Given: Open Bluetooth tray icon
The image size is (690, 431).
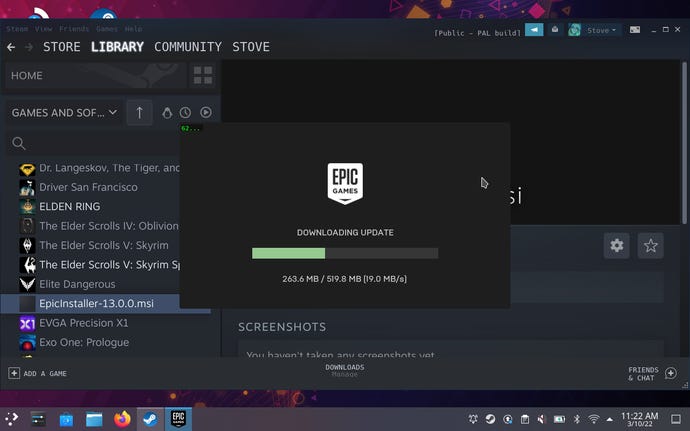Looking at the screenshot, I should [x=576, y=419].
